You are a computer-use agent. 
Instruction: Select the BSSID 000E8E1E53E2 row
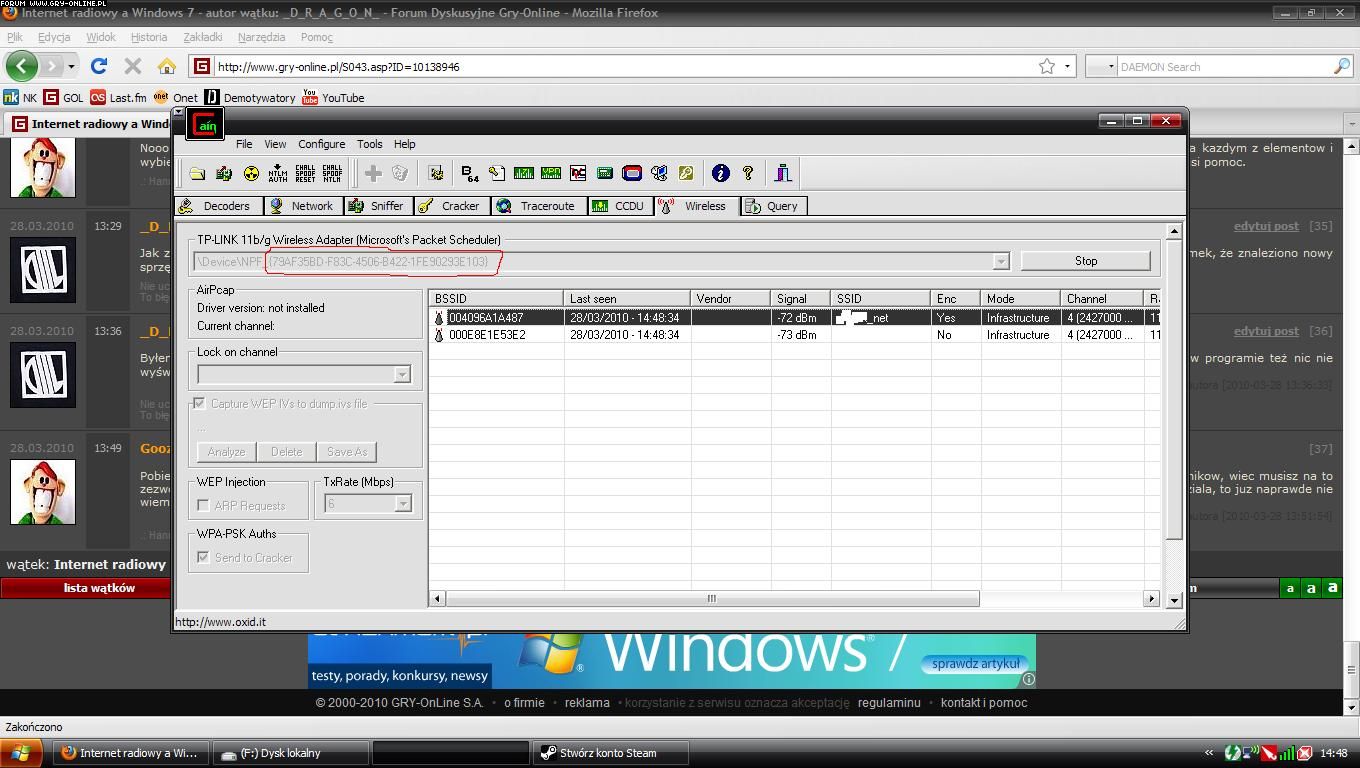point(487,335)
